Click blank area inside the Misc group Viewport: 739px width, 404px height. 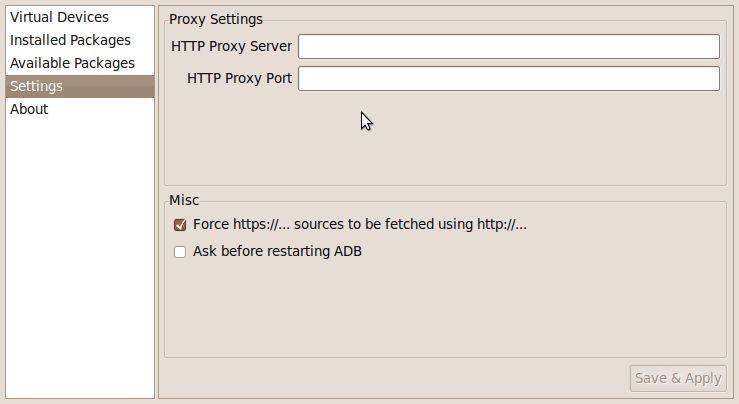[x=450, y=310]
